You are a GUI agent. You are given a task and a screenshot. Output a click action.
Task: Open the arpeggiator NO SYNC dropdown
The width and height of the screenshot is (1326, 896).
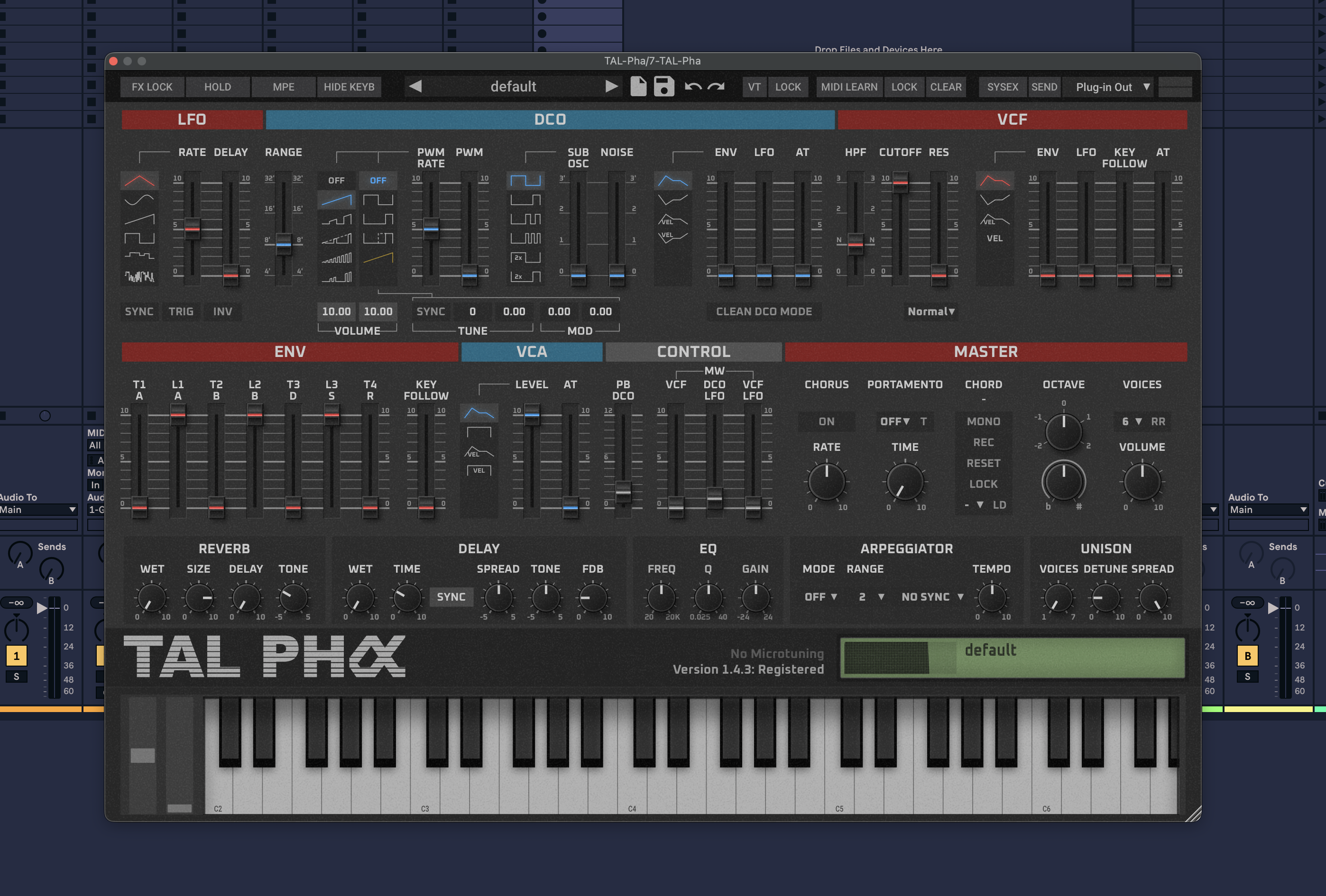[x=932, y=596]
